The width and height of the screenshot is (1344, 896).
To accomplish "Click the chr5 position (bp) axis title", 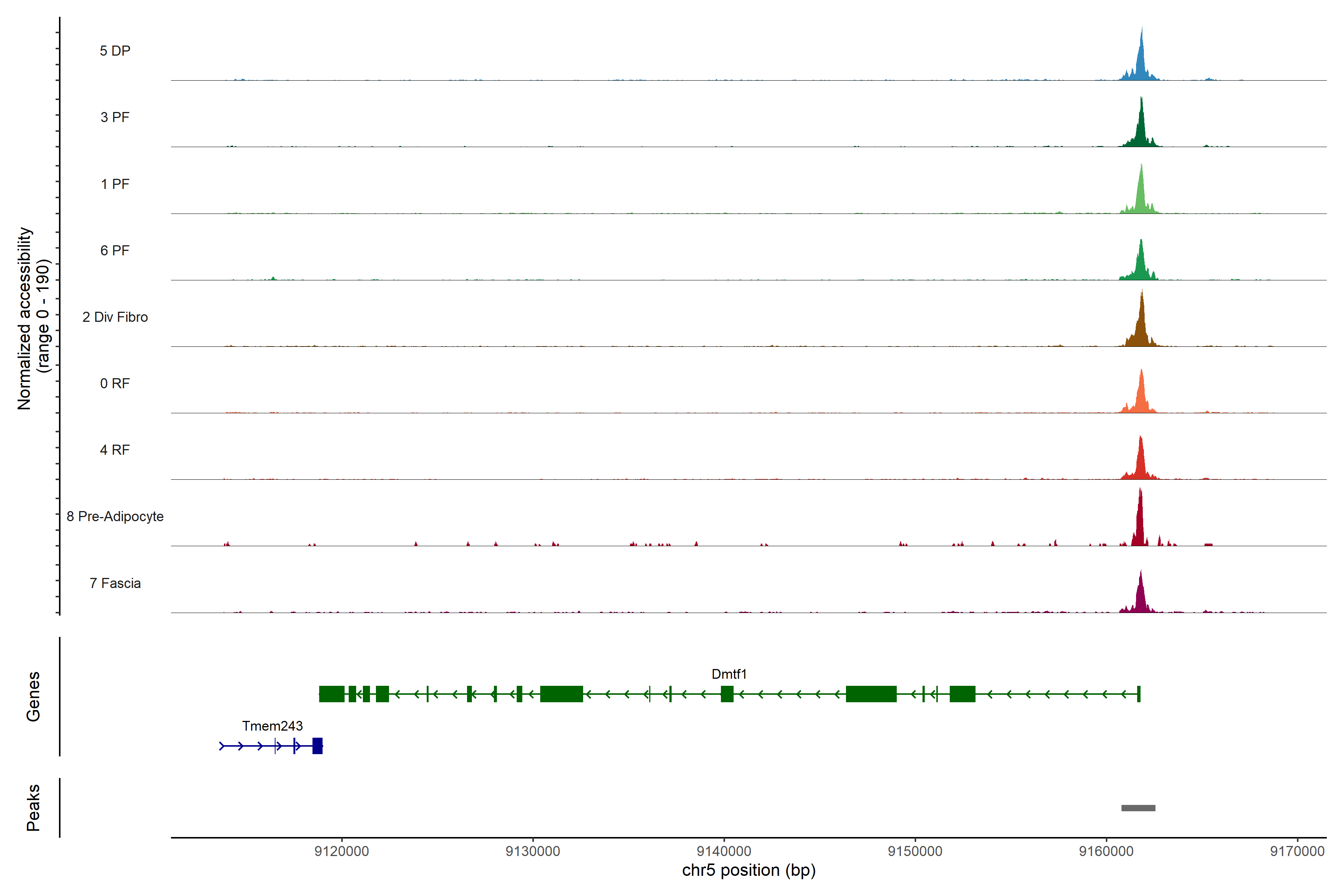I will point(749,870).
